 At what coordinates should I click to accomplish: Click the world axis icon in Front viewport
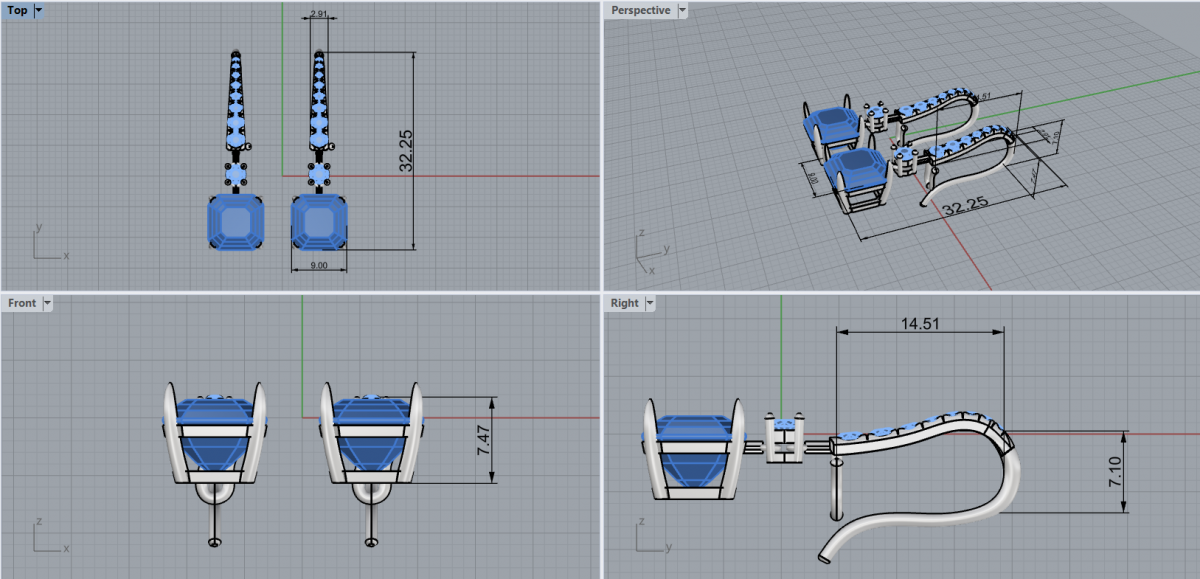pyautogui.click(x=48, y=535)
